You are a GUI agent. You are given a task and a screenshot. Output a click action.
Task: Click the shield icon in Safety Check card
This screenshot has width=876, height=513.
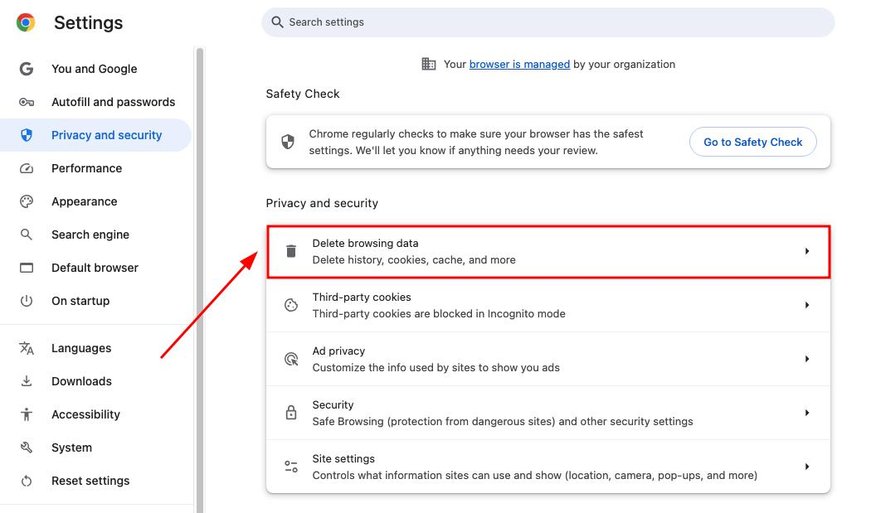(288, 142)
